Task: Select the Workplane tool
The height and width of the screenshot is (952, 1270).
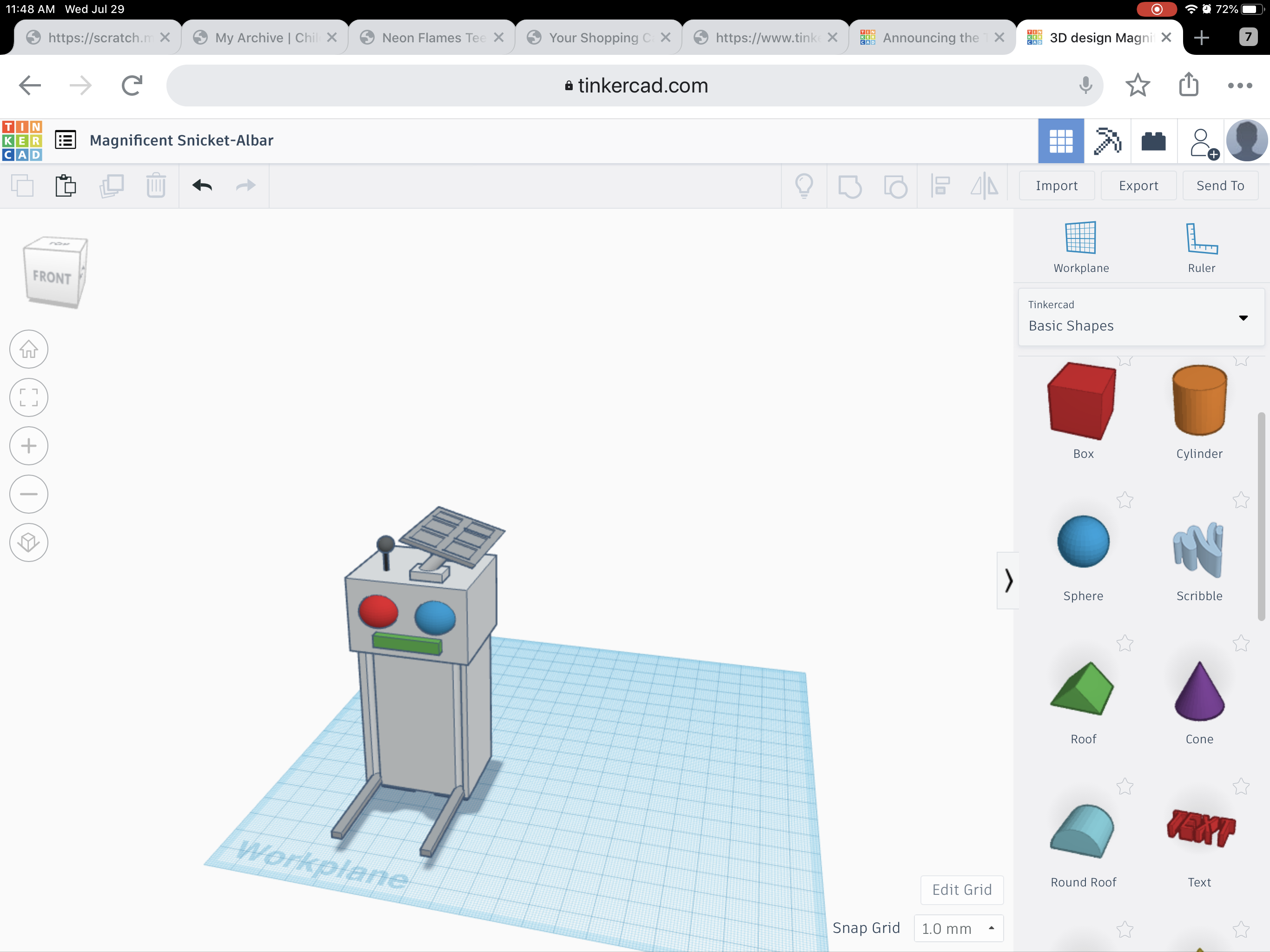Action: pyautogui.click(x=1080, y=247)
